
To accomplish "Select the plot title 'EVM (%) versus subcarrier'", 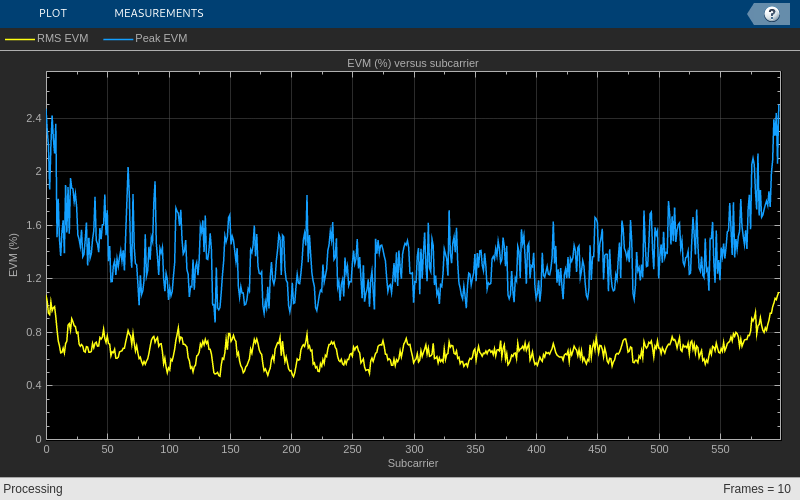I will tap(412, 63).
